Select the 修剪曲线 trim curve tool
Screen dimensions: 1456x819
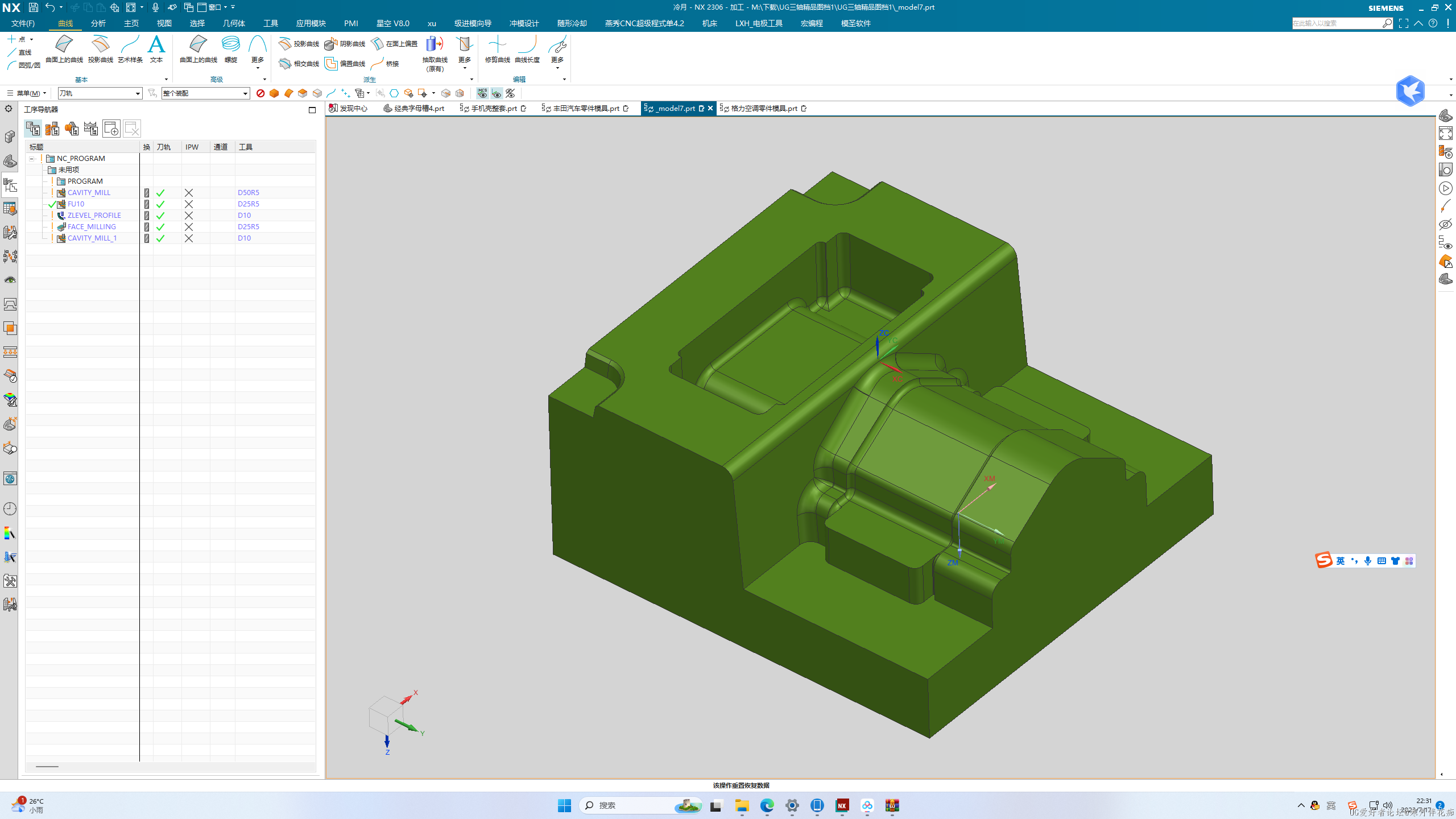point(498,49)
